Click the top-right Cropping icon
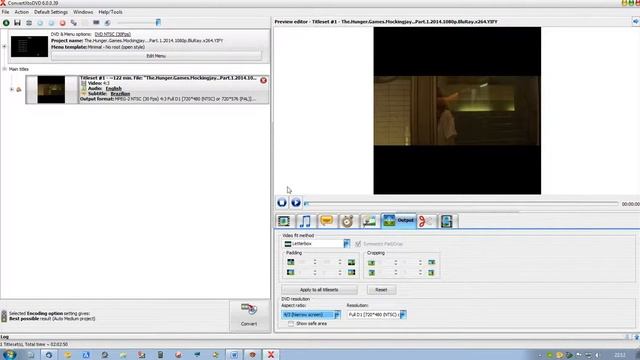The width and height of the screenshot is (640, 360). (x=431, y=262)
